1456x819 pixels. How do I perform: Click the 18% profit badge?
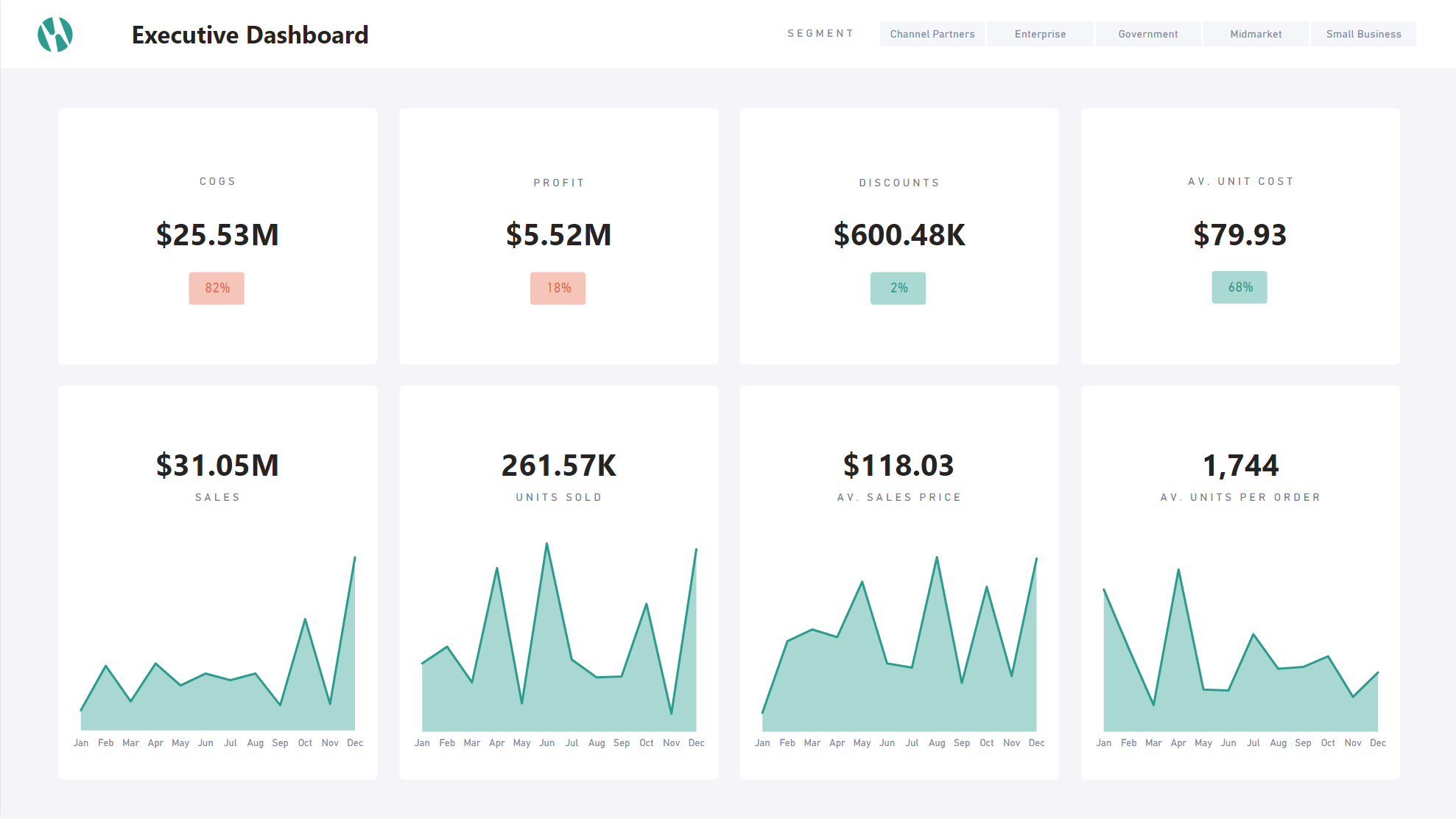(558, 288)
